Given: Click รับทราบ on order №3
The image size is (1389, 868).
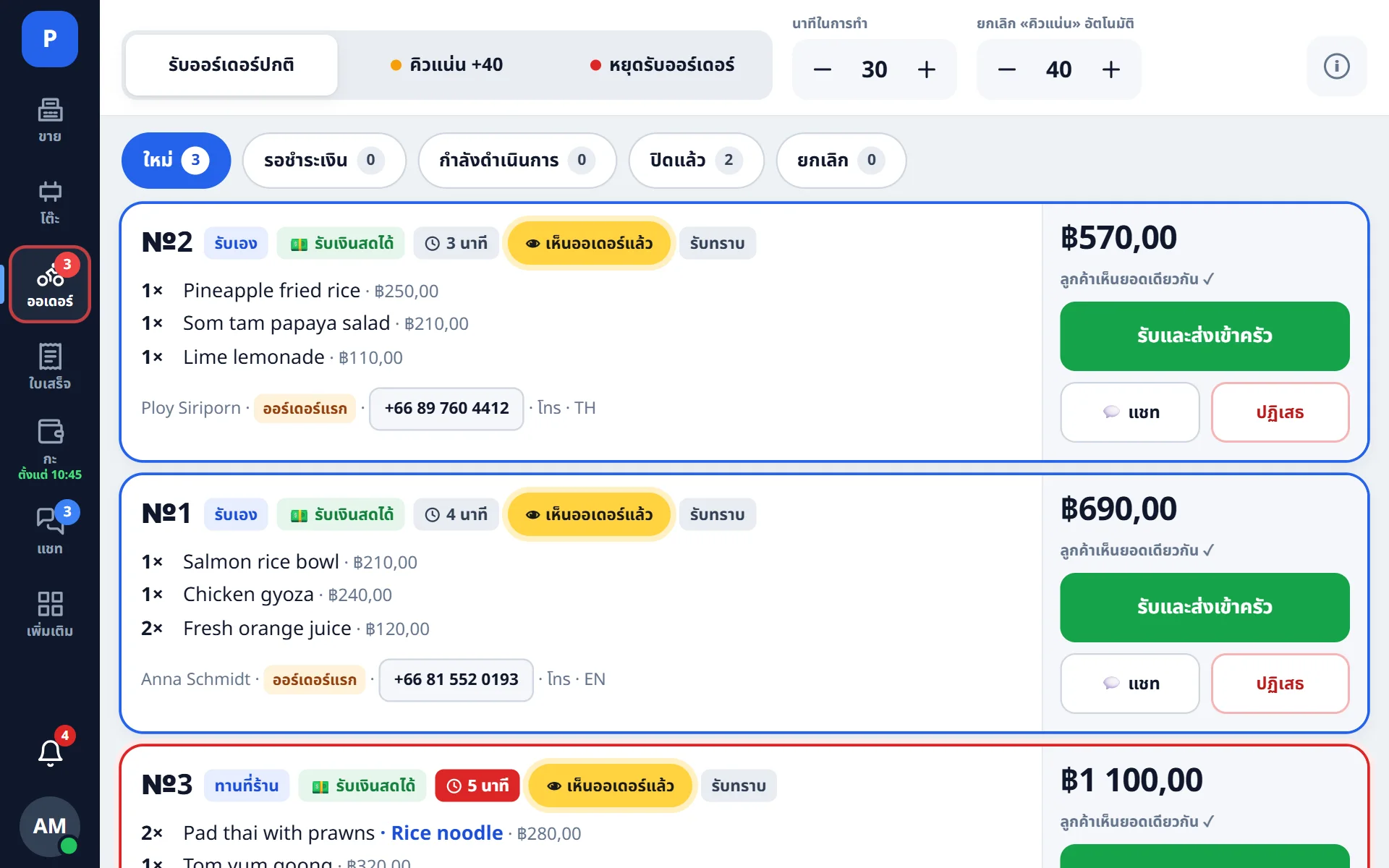Looking at the screenshot, I should pyautogui.click(x=739, y=786).
